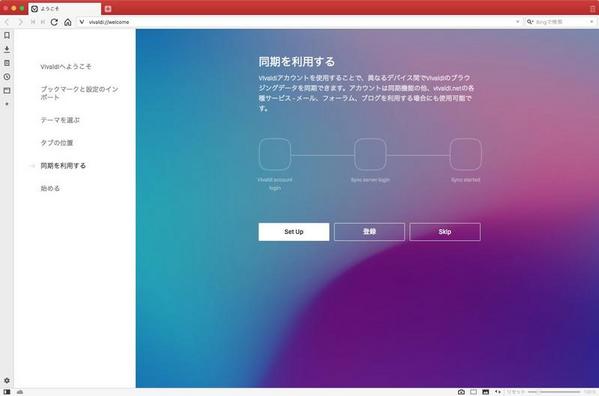The image size is (599, 396).
Task: Open the History panel clock icon
Action: [7, 77]
